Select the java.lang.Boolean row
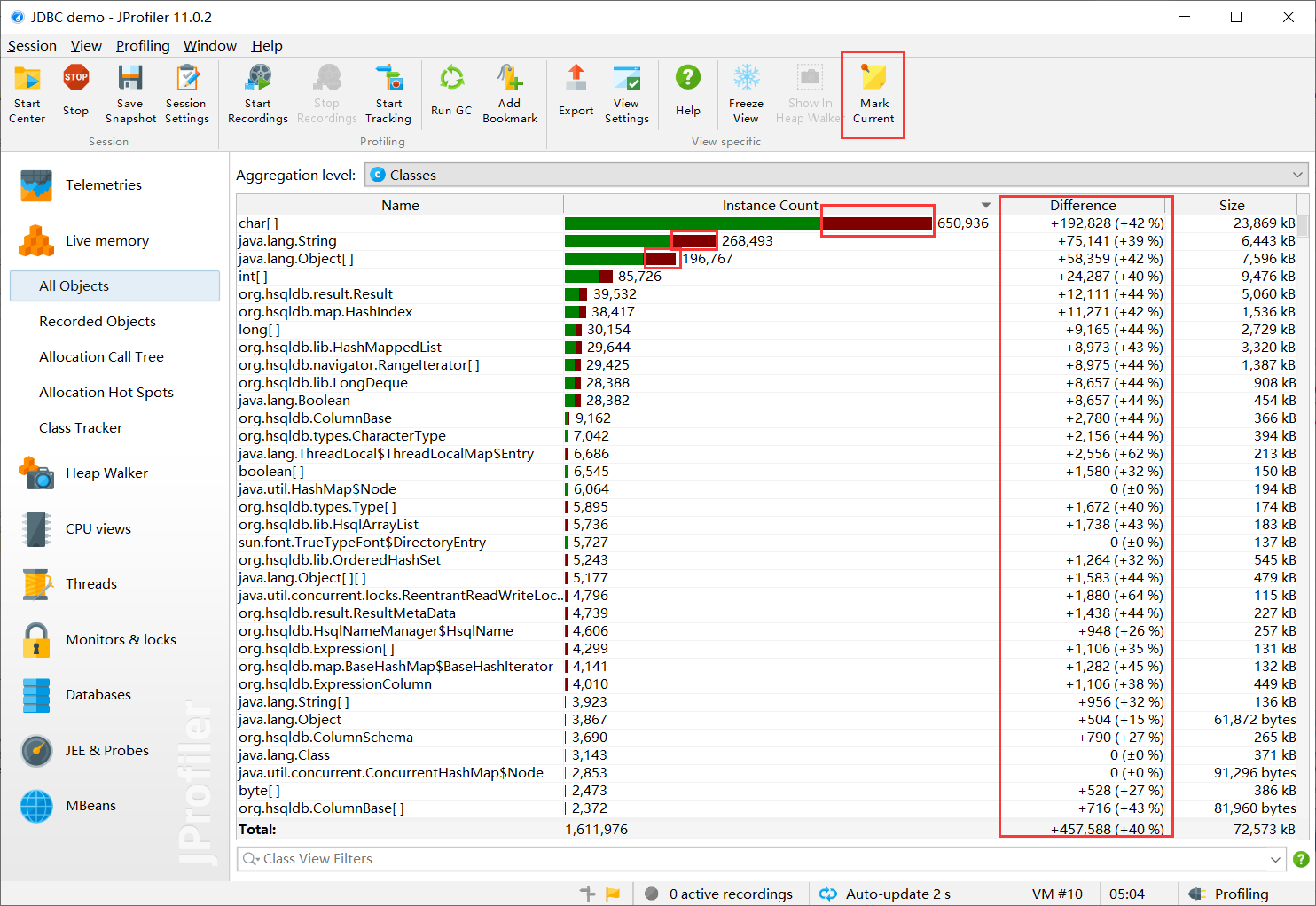This screenshot has width=1316, height=906. tap(767, 401)
